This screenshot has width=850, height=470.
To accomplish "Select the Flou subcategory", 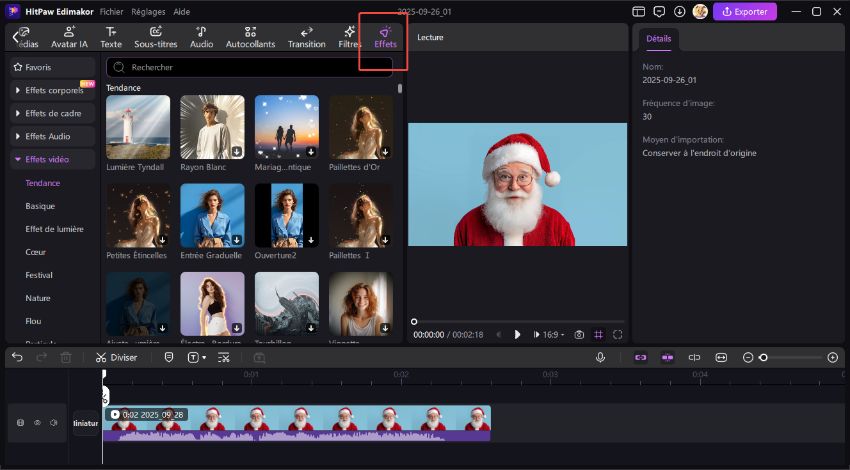I will point(33,321).
